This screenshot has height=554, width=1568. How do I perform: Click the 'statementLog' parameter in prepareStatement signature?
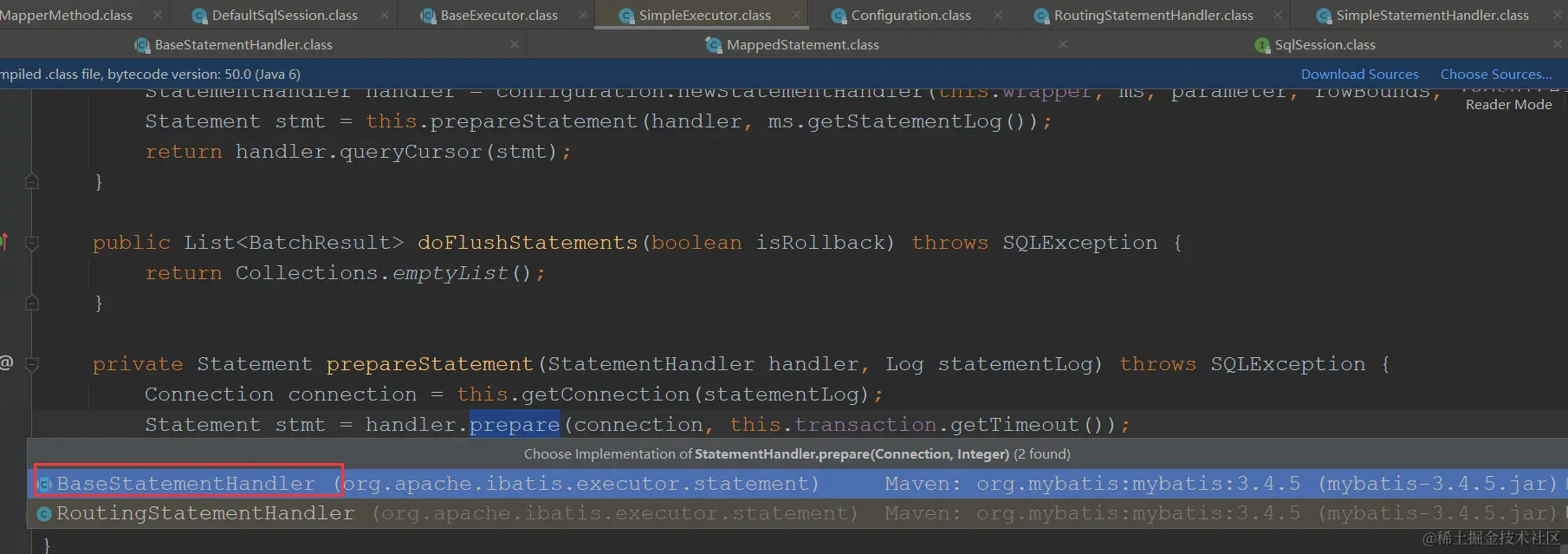pos(1014,364)
